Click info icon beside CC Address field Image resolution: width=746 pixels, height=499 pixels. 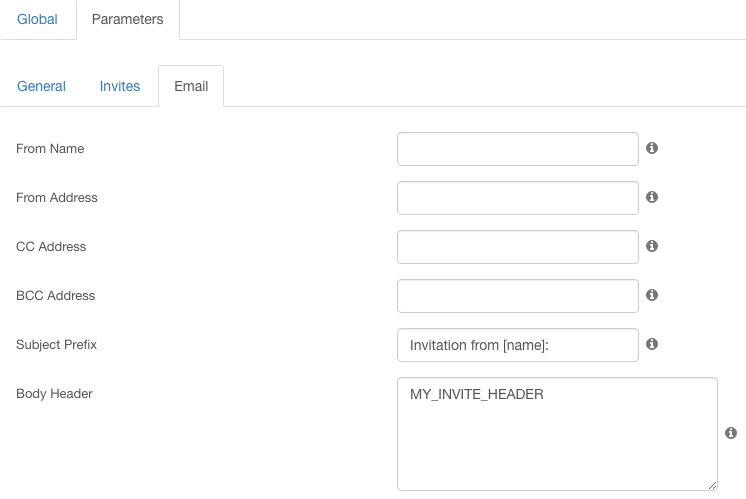point(652,246)
